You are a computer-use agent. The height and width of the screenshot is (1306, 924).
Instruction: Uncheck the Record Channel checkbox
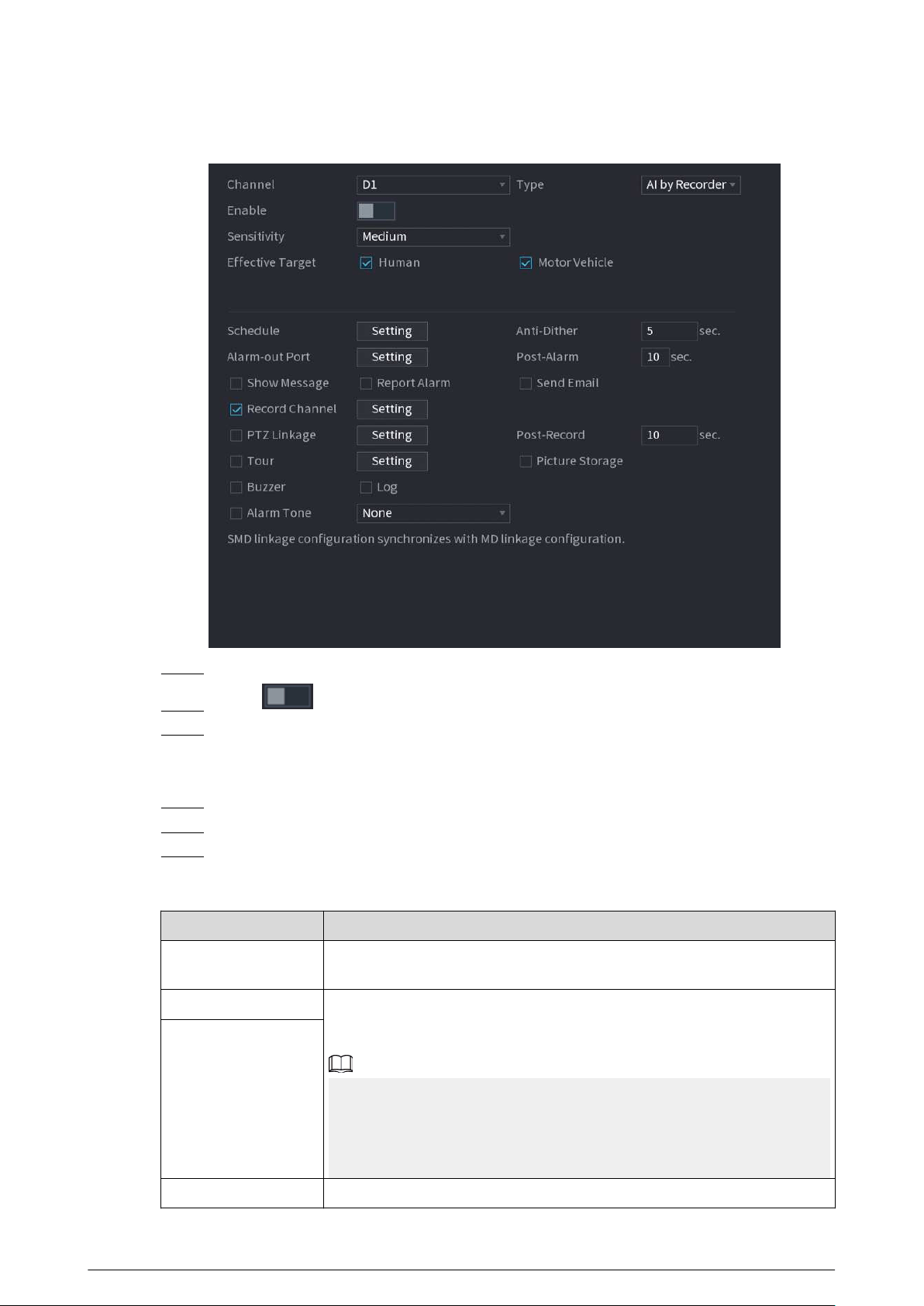point(236,409)
